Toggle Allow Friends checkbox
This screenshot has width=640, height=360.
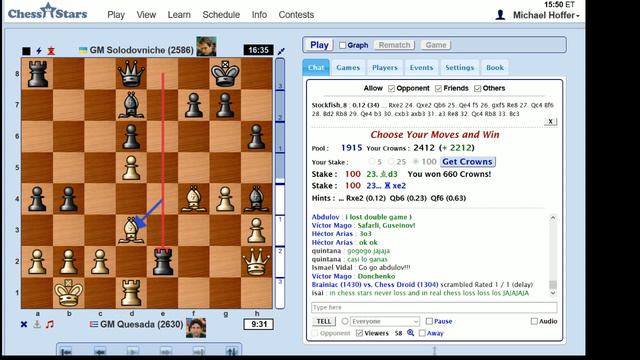pyautogui.click(x=438, y=88)
